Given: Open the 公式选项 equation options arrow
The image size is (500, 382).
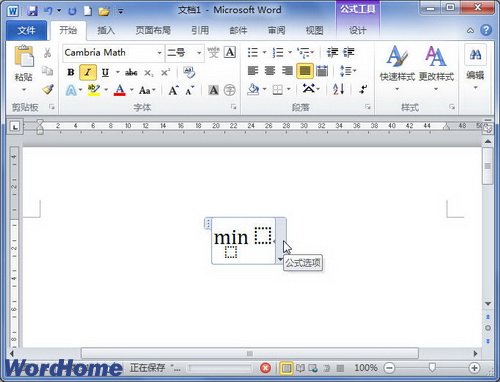Looking at the screenshot, I should [x=280, y=259].
